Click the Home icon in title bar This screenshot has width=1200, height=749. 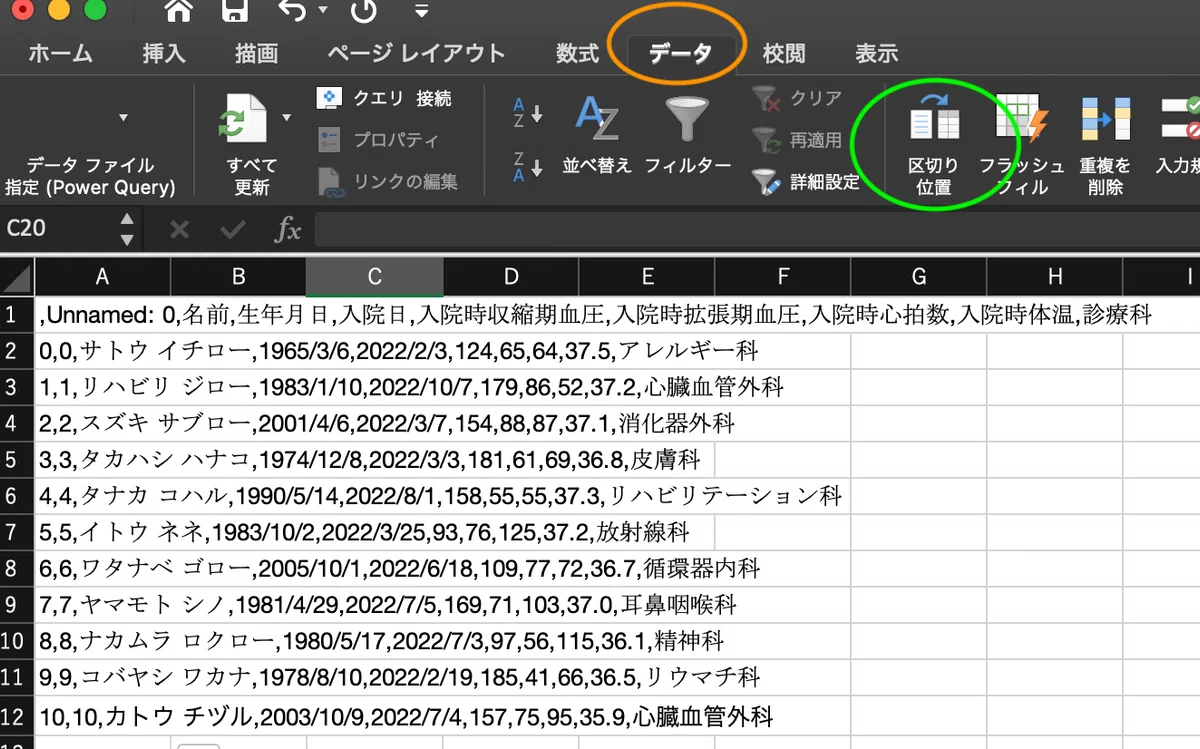[x=179, y=12]
